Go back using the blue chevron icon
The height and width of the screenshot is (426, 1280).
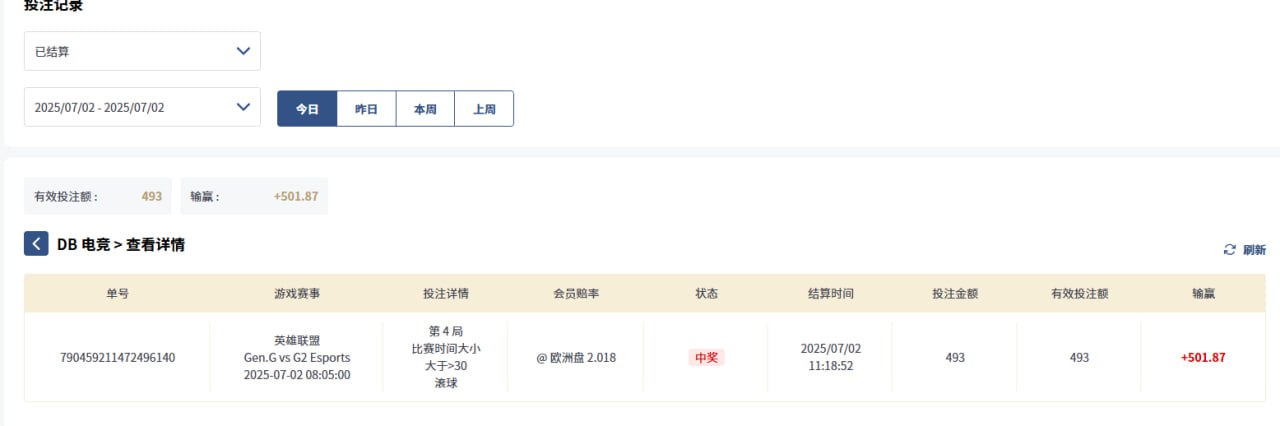click(x=36, y=244)
